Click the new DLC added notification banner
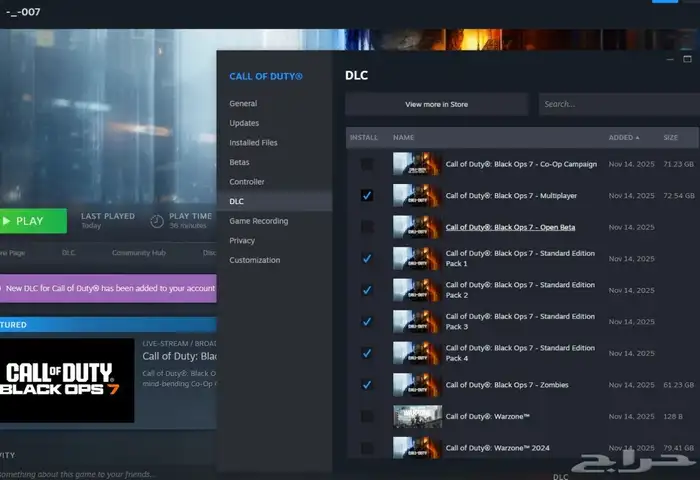700x480 pixels. click(x=108, y=288)
